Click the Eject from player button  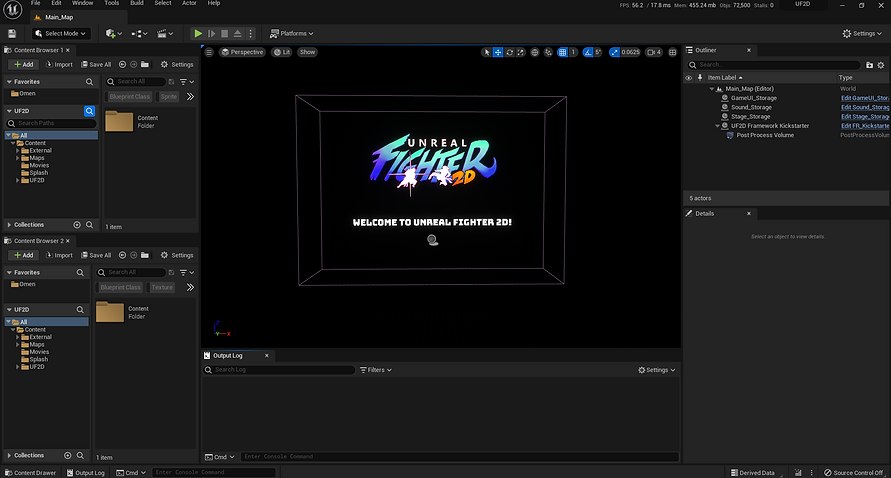coord(238,34)
